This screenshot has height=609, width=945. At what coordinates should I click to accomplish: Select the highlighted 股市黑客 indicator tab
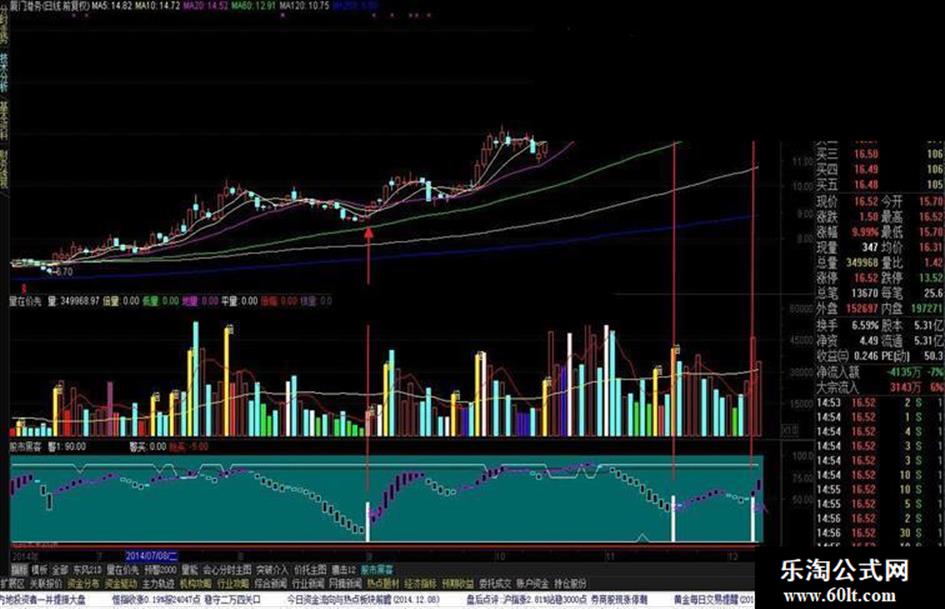[x=377, y=570]
